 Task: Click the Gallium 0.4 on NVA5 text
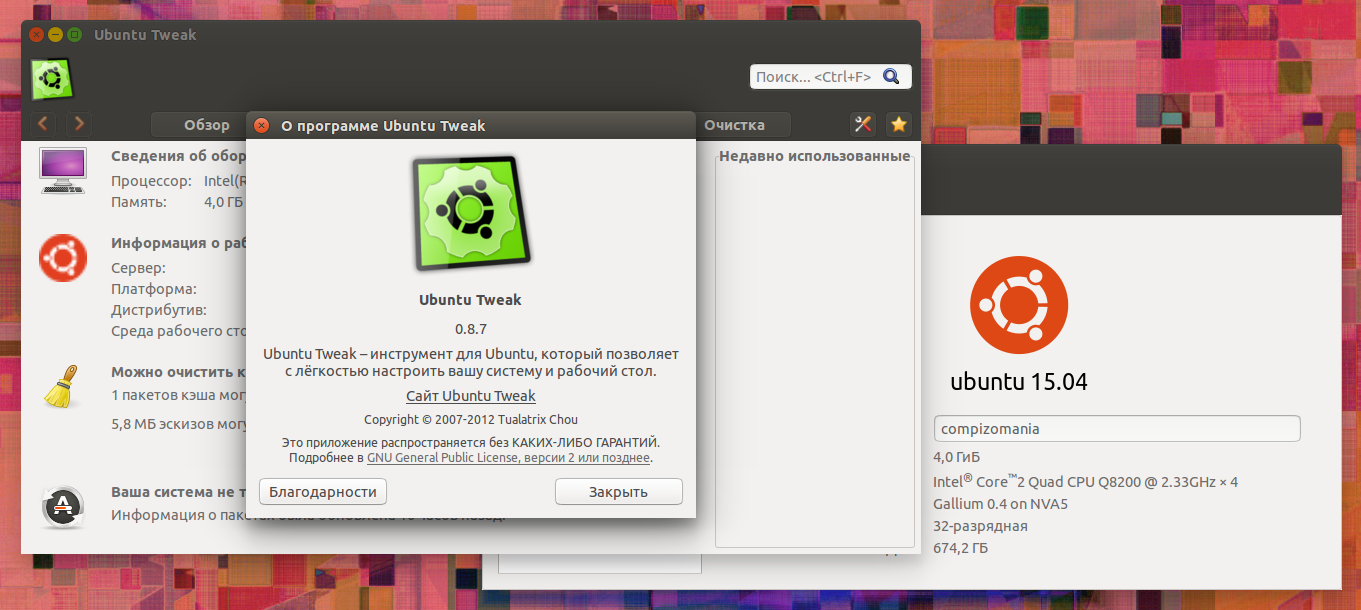1000,504
